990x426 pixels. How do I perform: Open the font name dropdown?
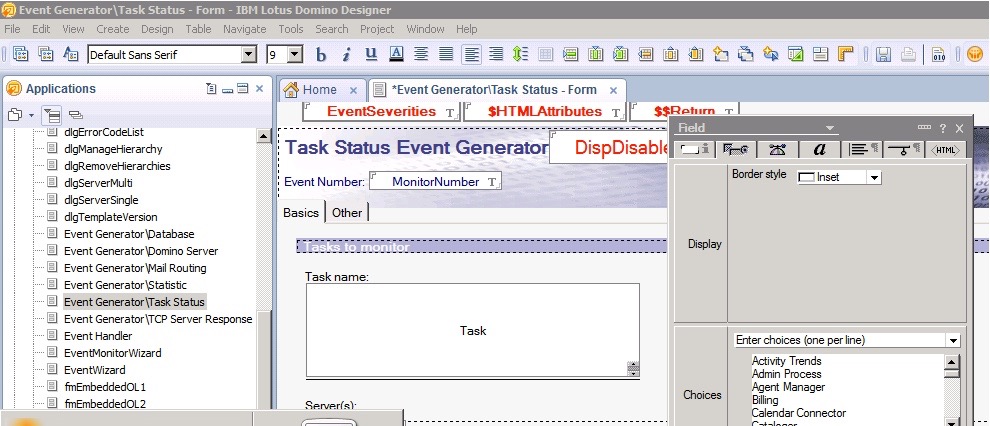(249, 55)
